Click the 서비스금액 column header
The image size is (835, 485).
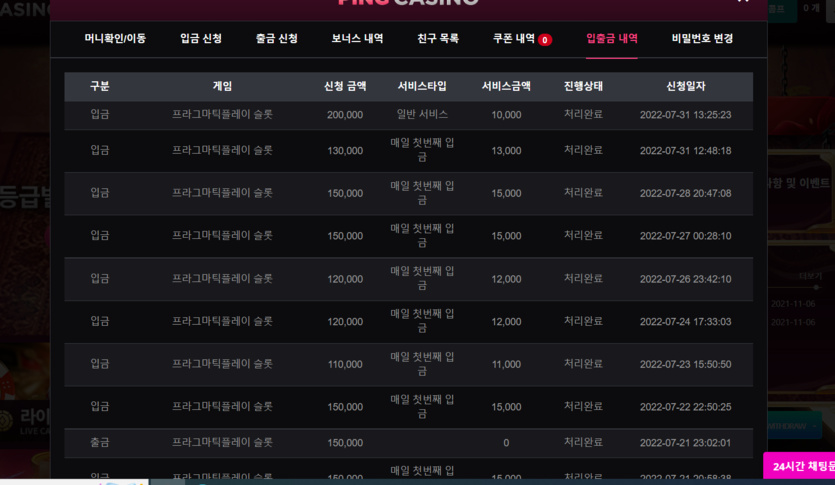[506, 86]
